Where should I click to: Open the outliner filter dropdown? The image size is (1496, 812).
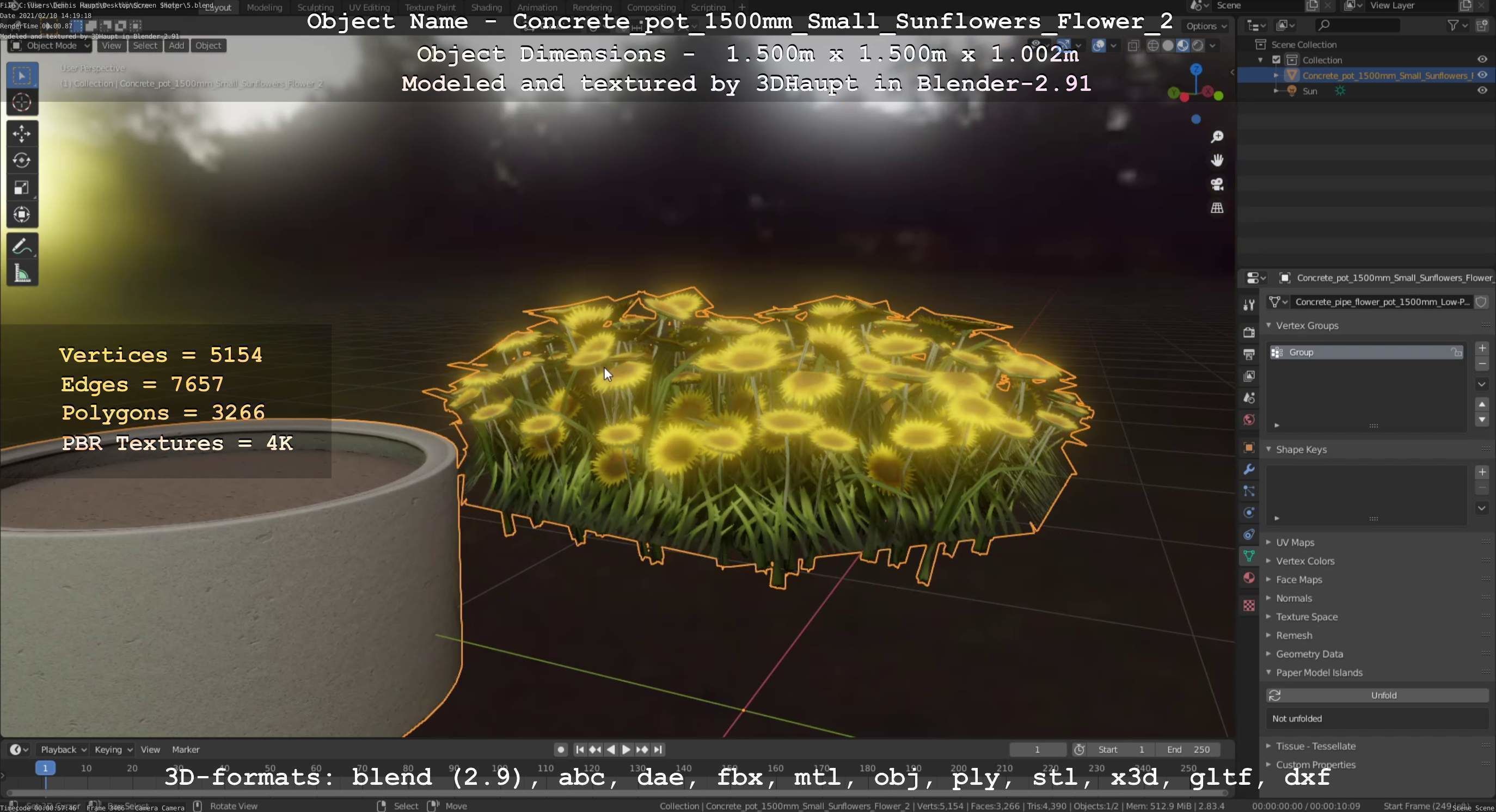pyautogui.click(x=1457, y=25)
